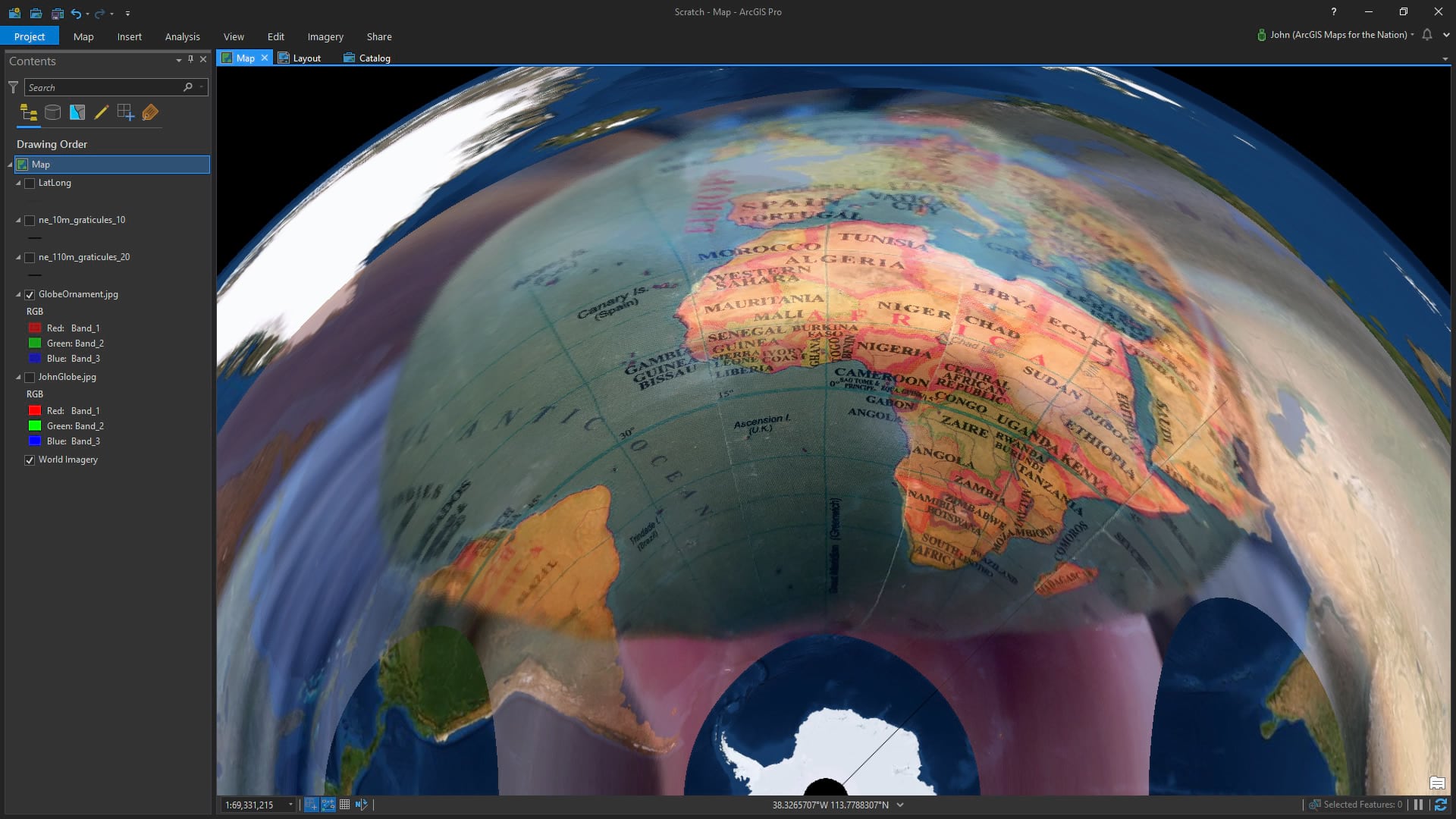Pause map drawing in status bar
Viewport: 1456px width, 819px height.
coord(1418,805)
